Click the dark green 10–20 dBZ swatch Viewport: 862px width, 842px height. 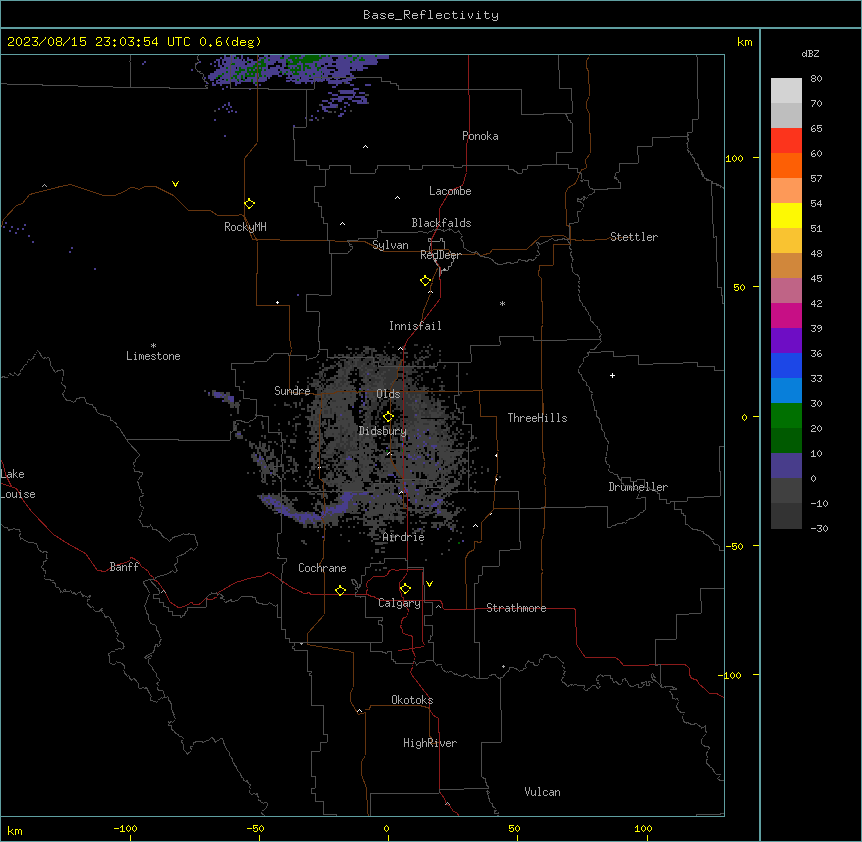pyautogui.click(x=786, y=441)
